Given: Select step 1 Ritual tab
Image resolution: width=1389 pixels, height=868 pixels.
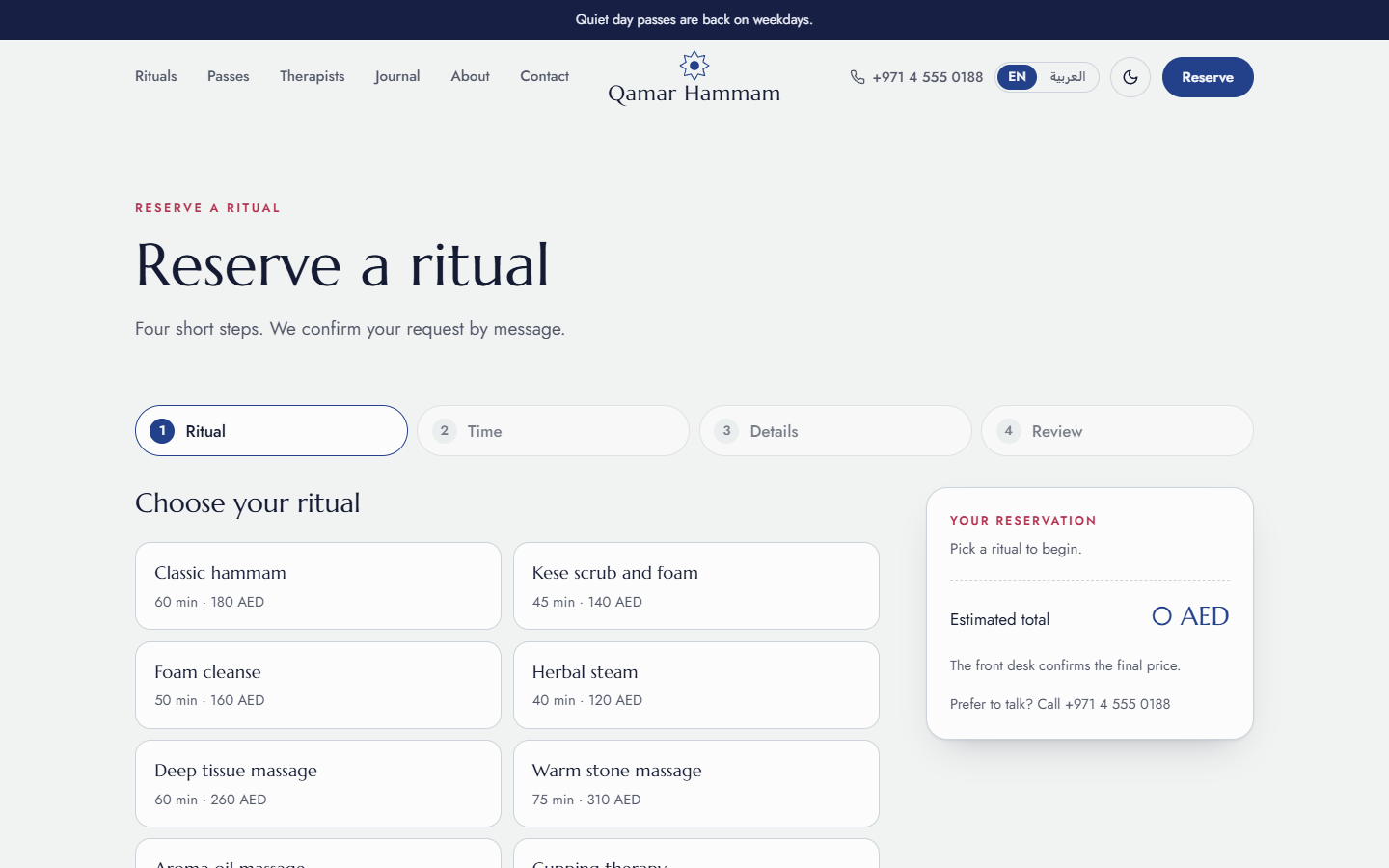Looking at the screenshot, I should [271, 431].
